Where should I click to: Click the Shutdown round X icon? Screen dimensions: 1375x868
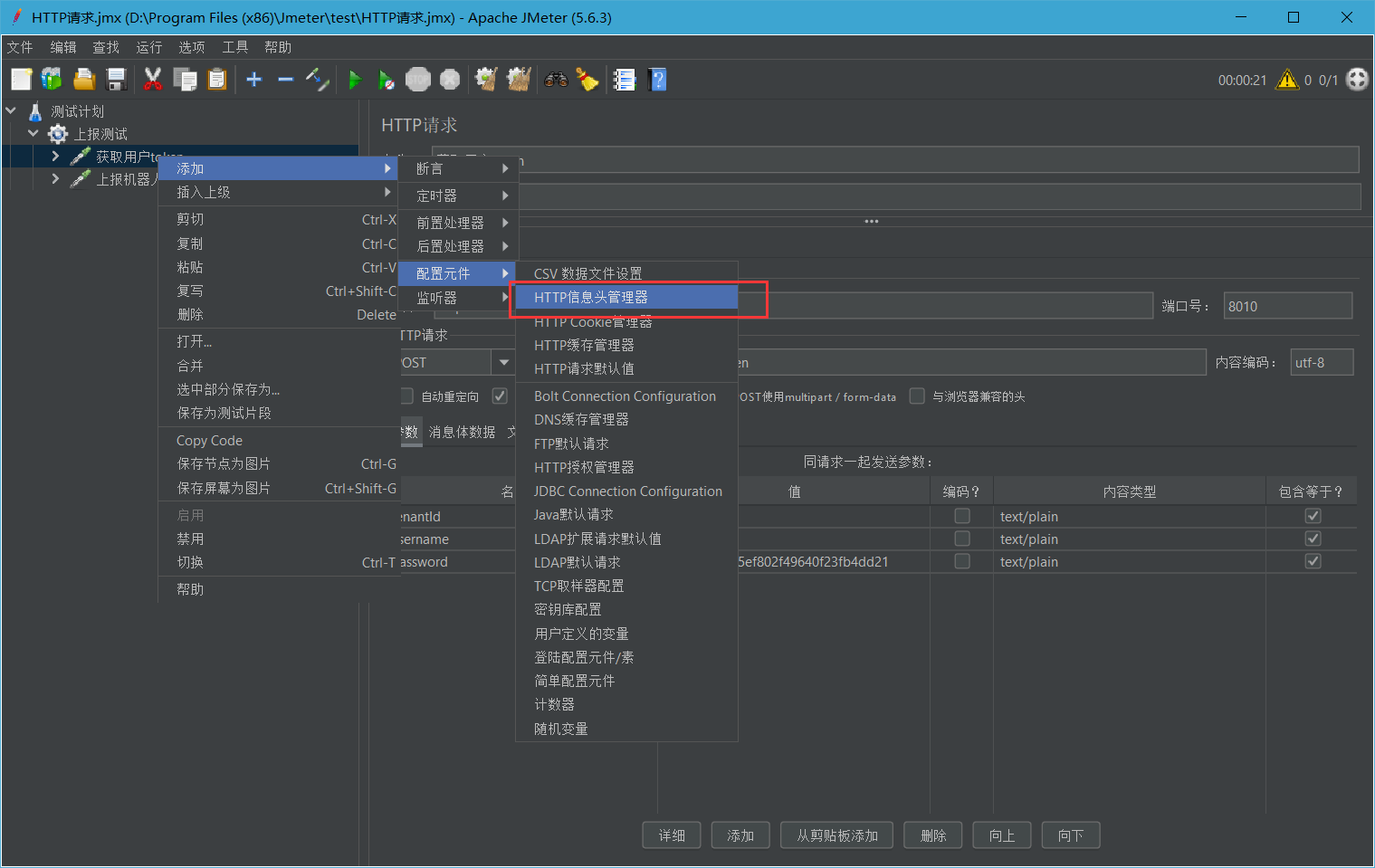(x=450, y=80)
